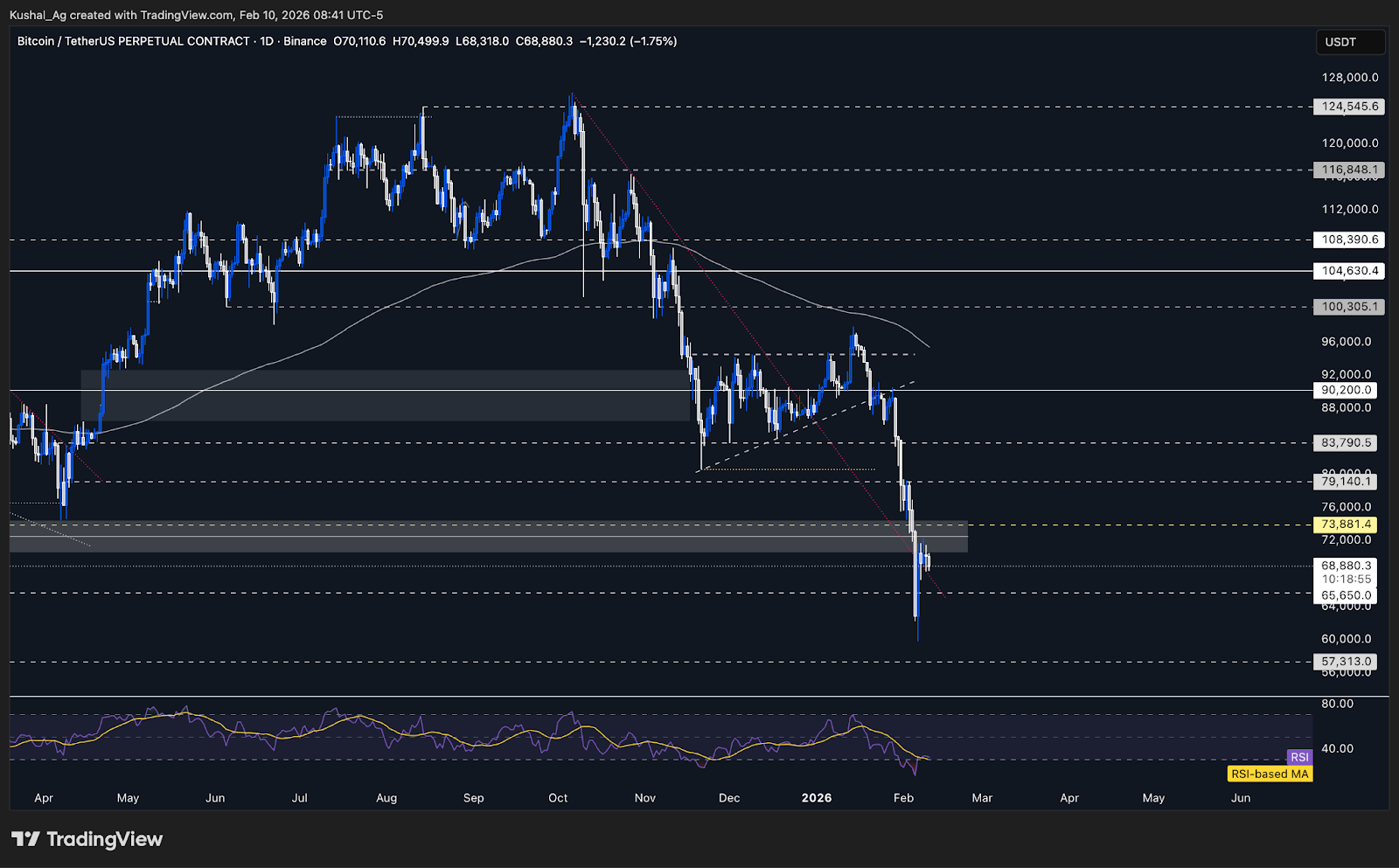This screenshot has width=1399, height=868.
Task: Click the 2026 label on time axis
Action: coord(817,798)
